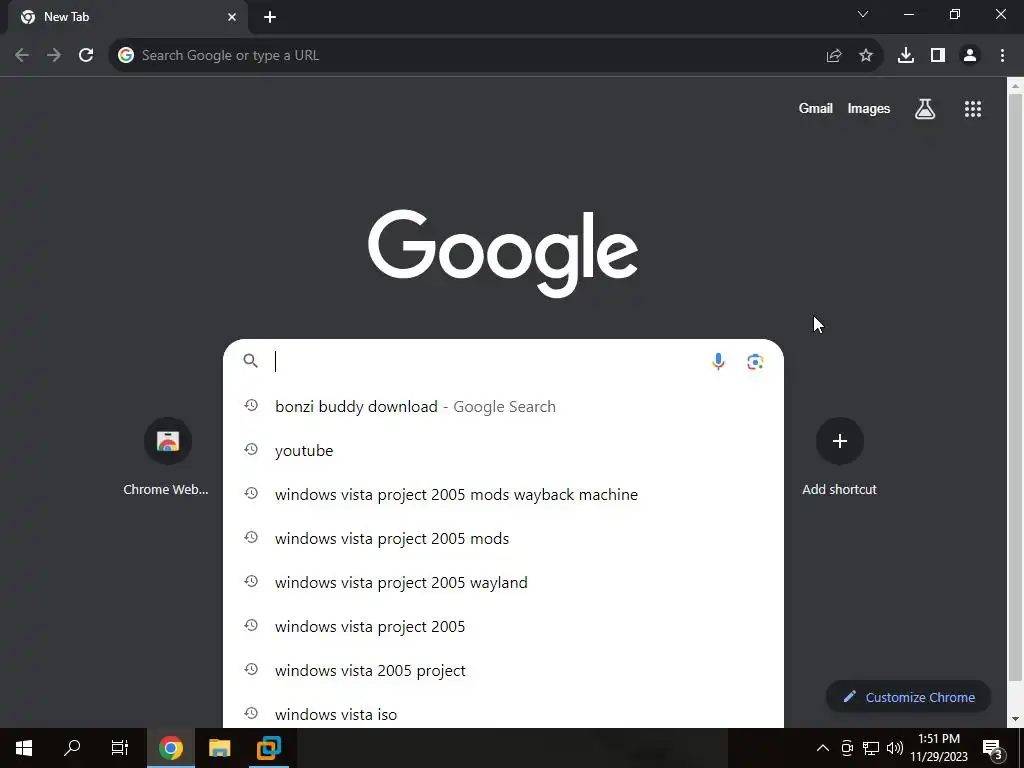Share this page icon in address bar
The height and width of the screenshot is (768, 1024).
pyautogui.click(x=834, y=56)
